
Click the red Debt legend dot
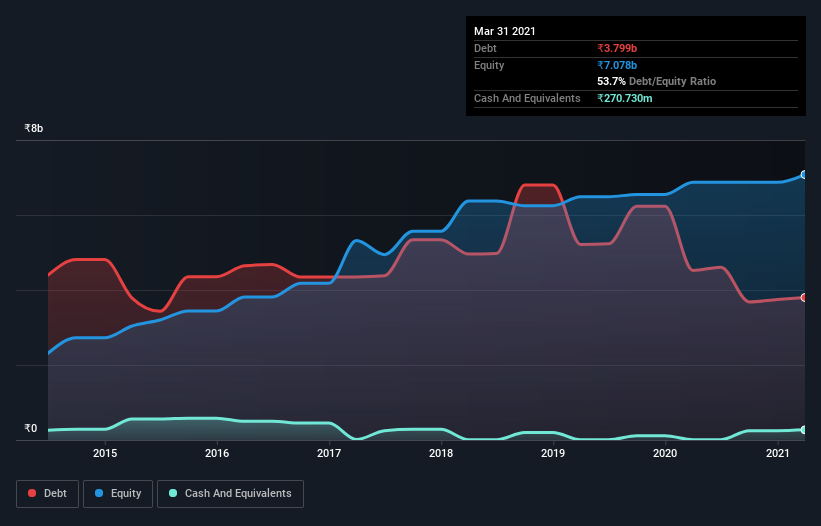32,493
